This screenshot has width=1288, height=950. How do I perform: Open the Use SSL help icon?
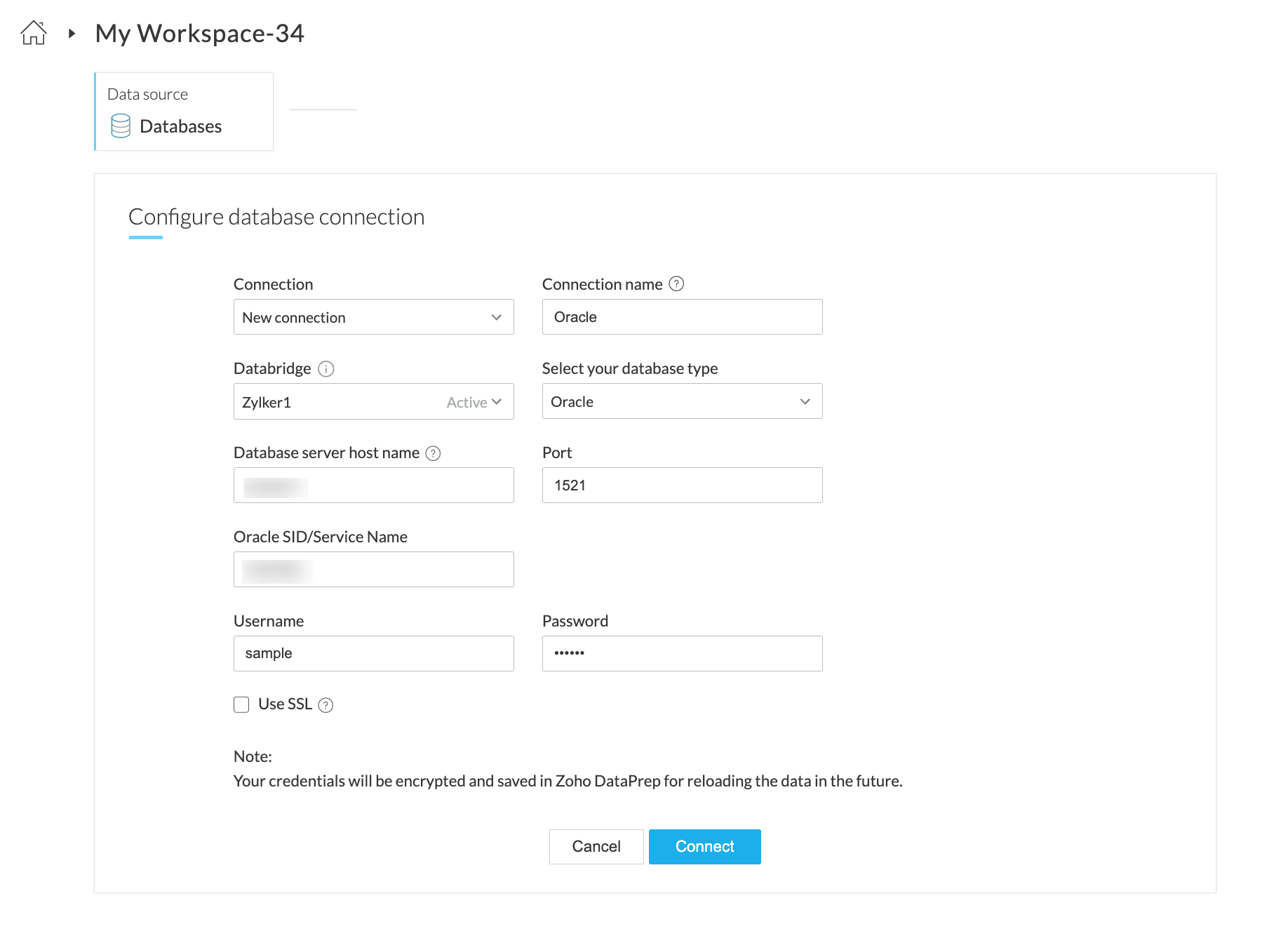[326, 705]
